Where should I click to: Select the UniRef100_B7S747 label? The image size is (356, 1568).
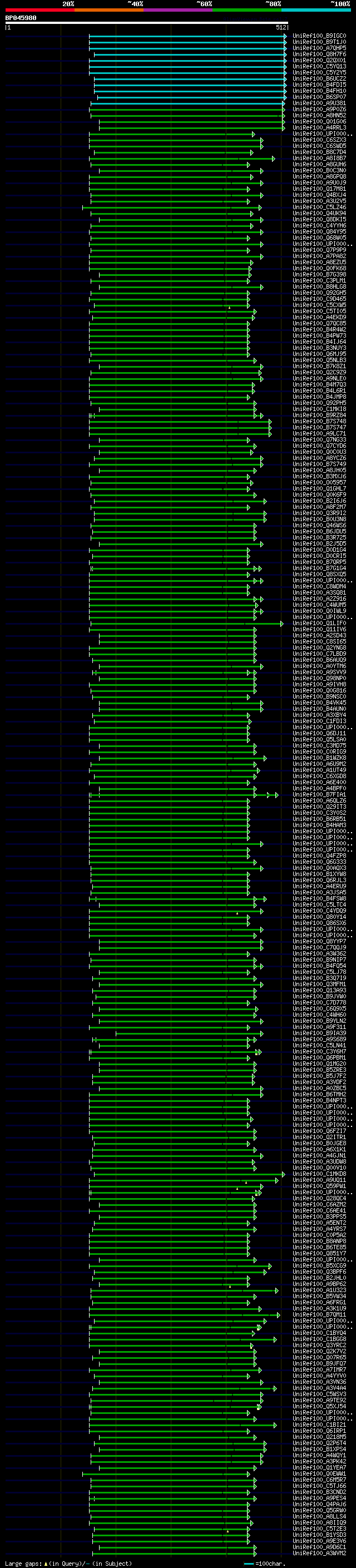coord(319,428)
